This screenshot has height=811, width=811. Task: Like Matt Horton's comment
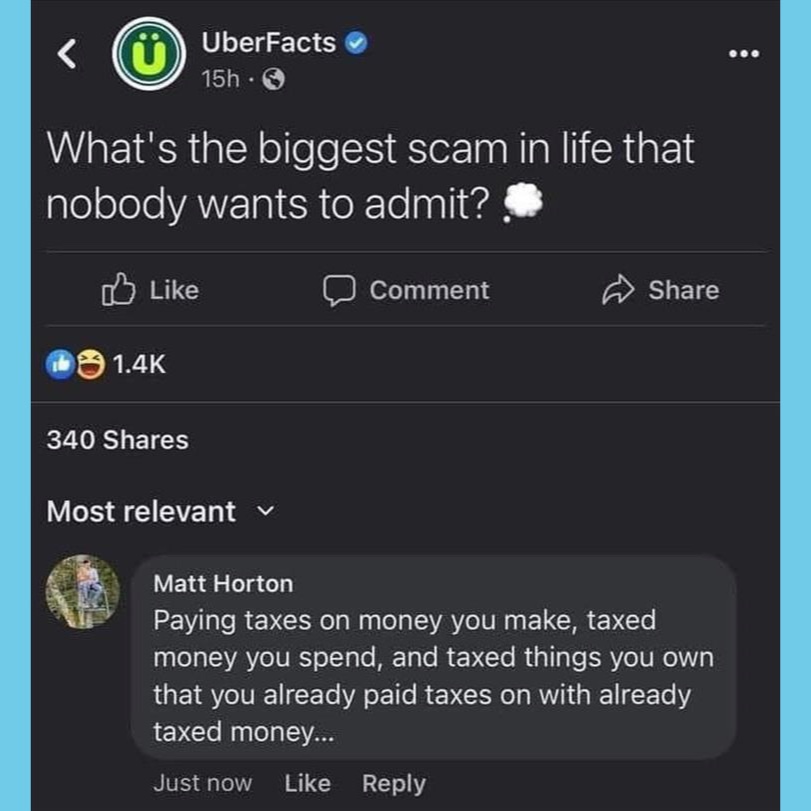point(307,783)
